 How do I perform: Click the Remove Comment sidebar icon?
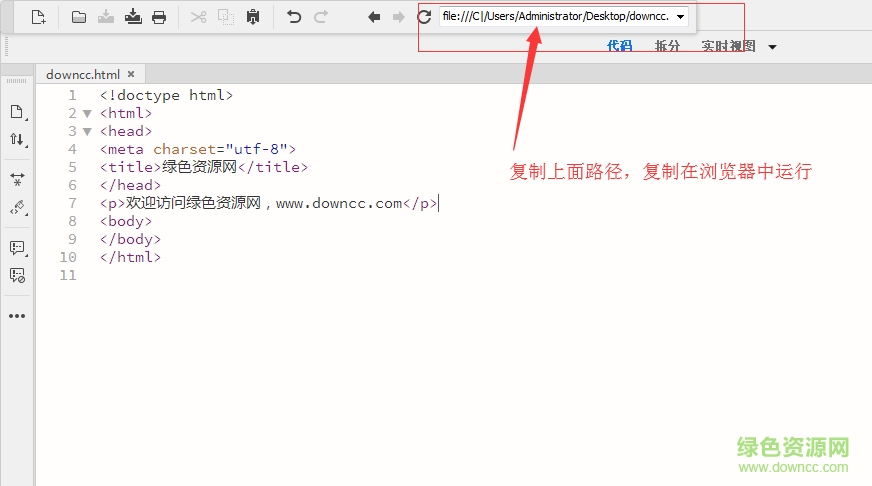click(x=17, y=275)
